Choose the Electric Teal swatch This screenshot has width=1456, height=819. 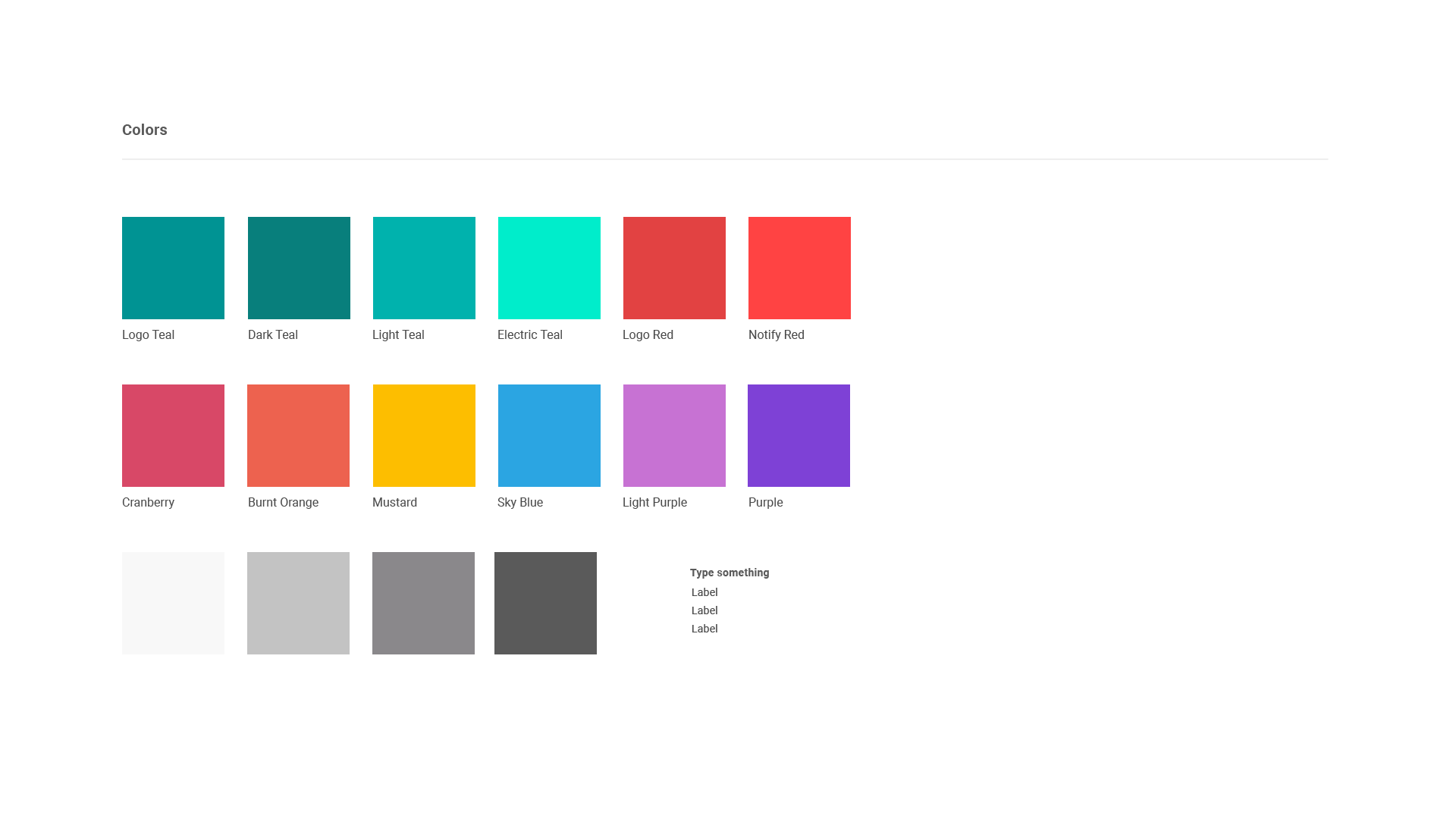549,268
